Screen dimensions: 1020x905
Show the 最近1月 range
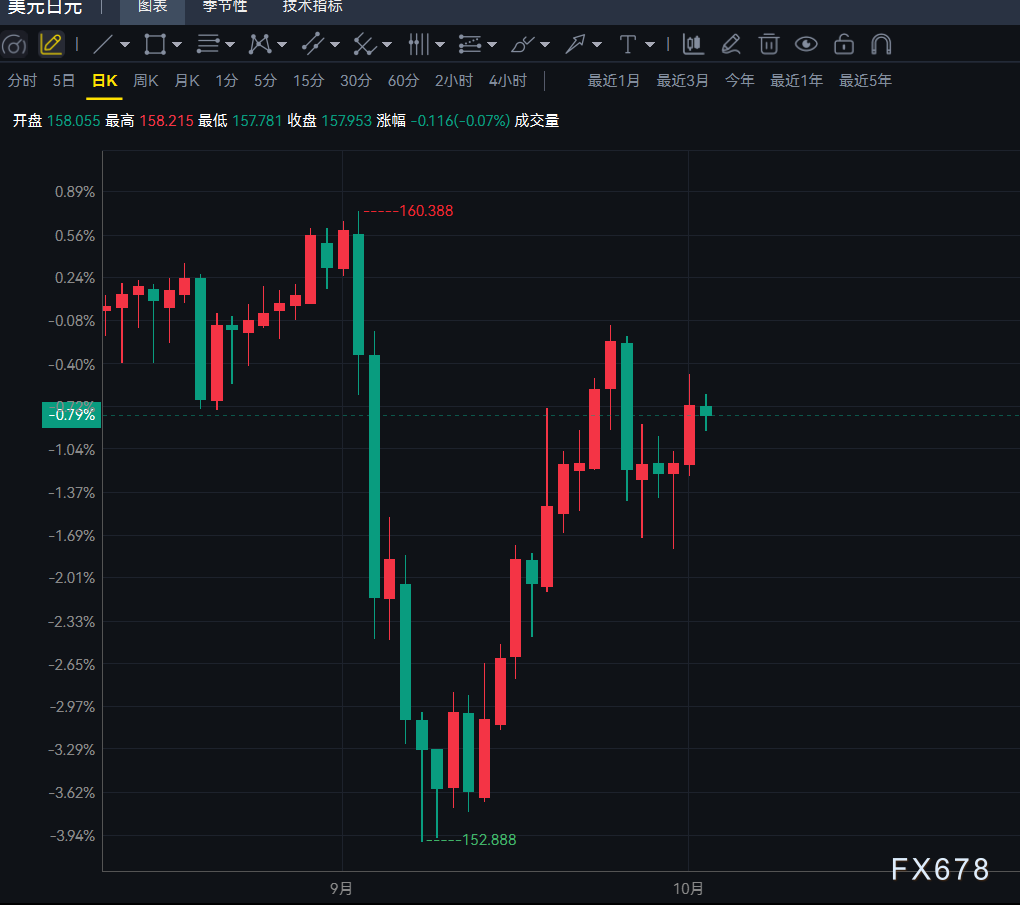tap(613, 81)
